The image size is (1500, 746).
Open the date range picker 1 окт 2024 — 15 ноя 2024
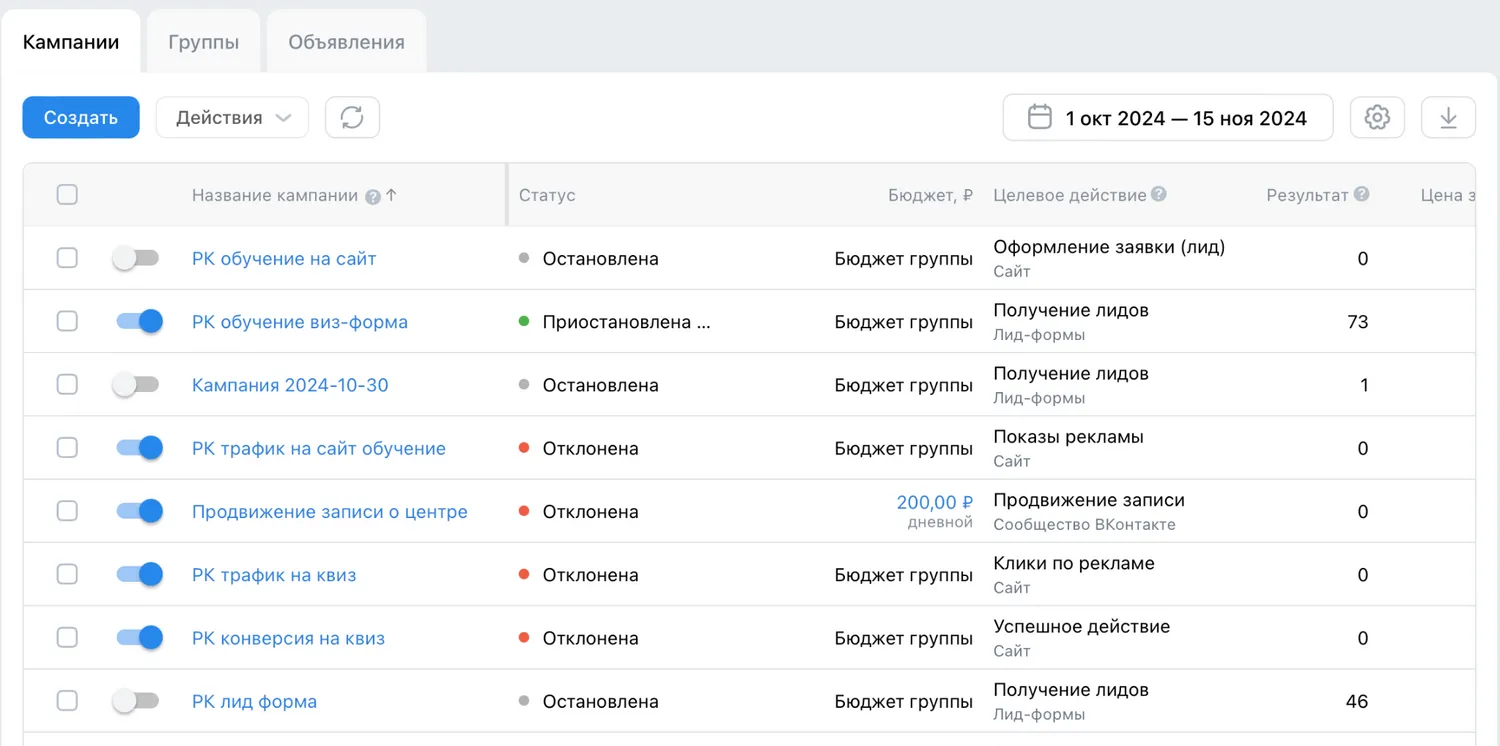coord(1168,117)
